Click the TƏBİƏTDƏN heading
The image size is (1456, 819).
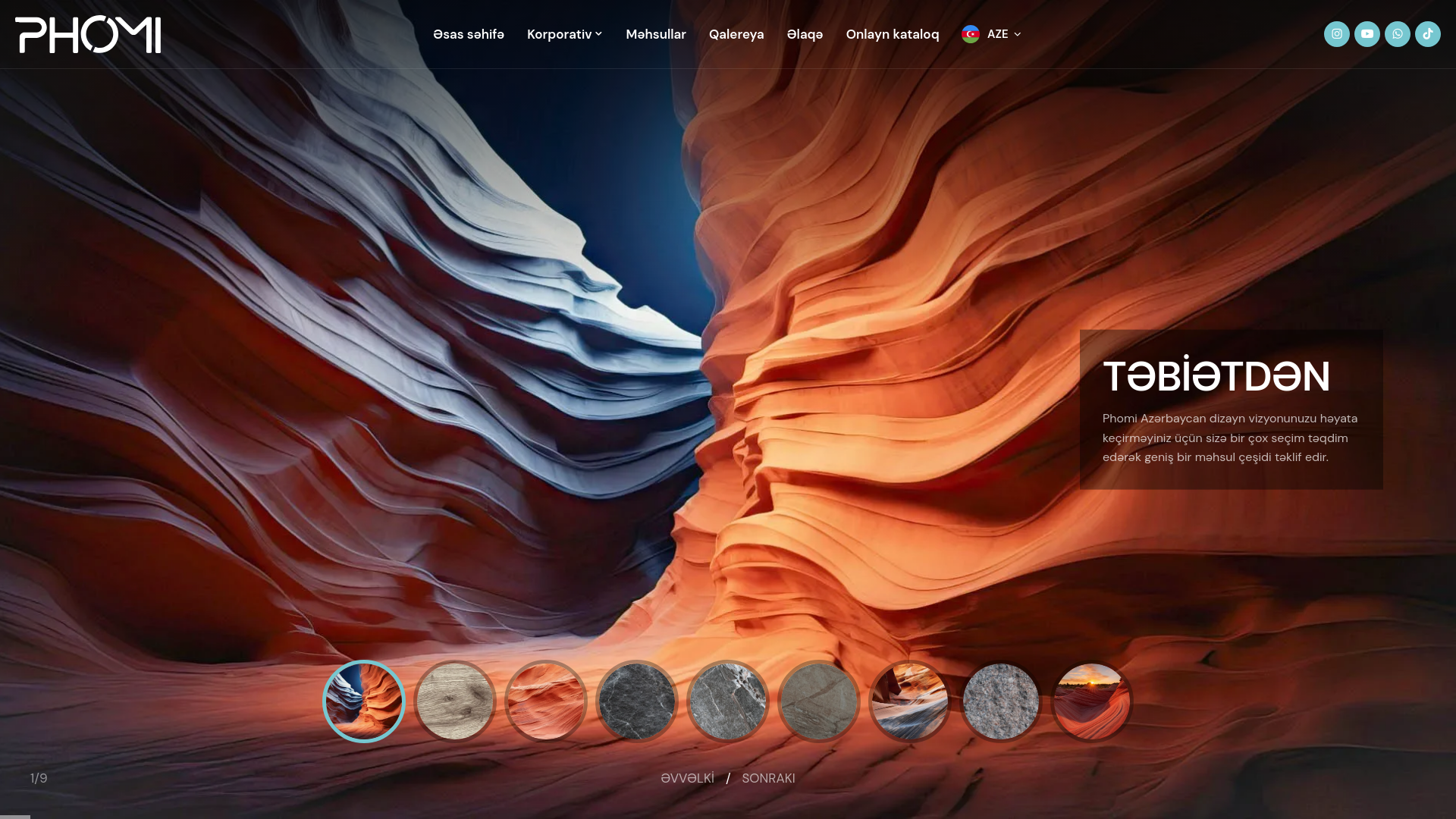tap(1216, 376)
